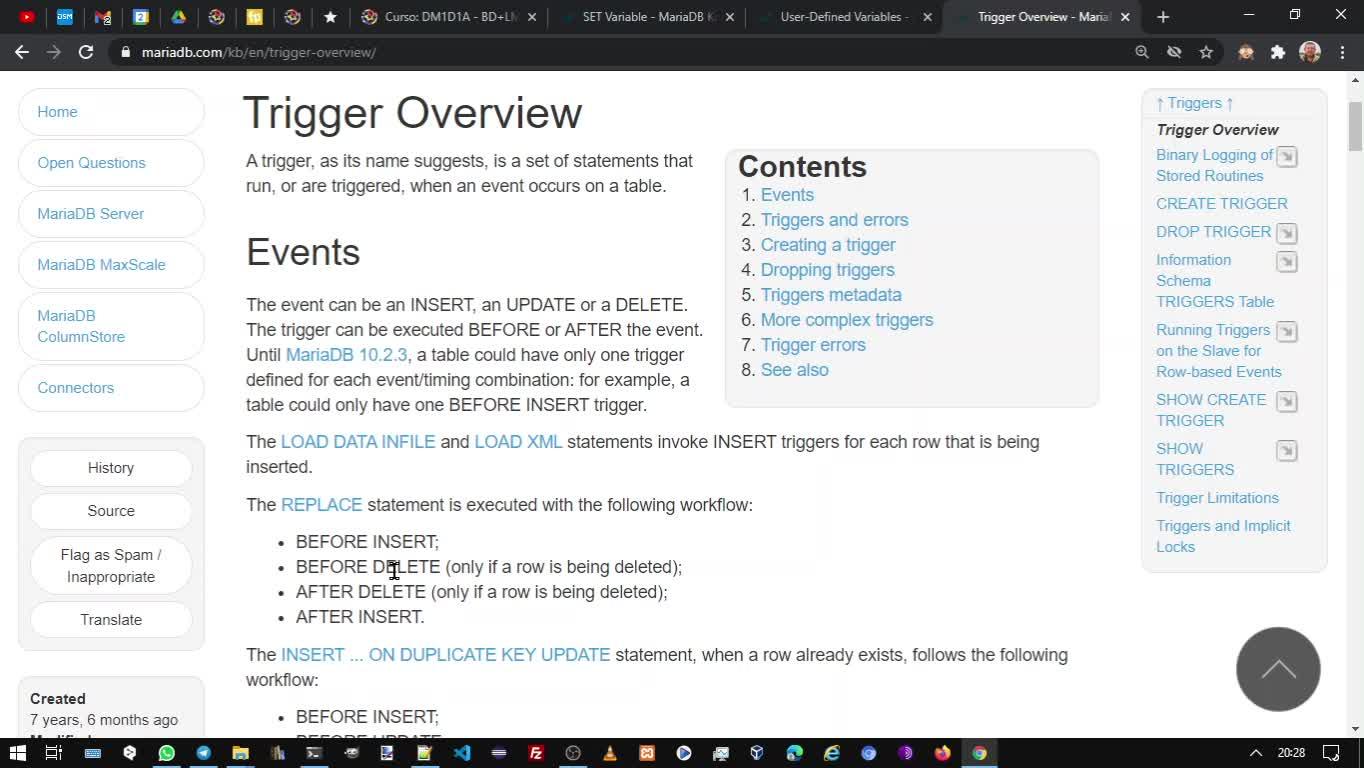
Task: Click the page vertical scrollbar thumb
Action: [1355, 126]
